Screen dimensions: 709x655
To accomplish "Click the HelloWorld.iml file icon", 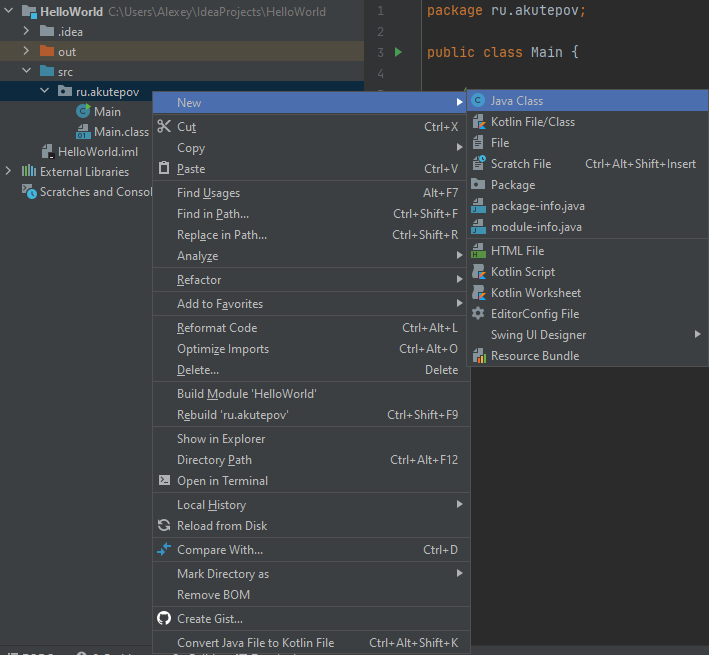I will [47, 151].
